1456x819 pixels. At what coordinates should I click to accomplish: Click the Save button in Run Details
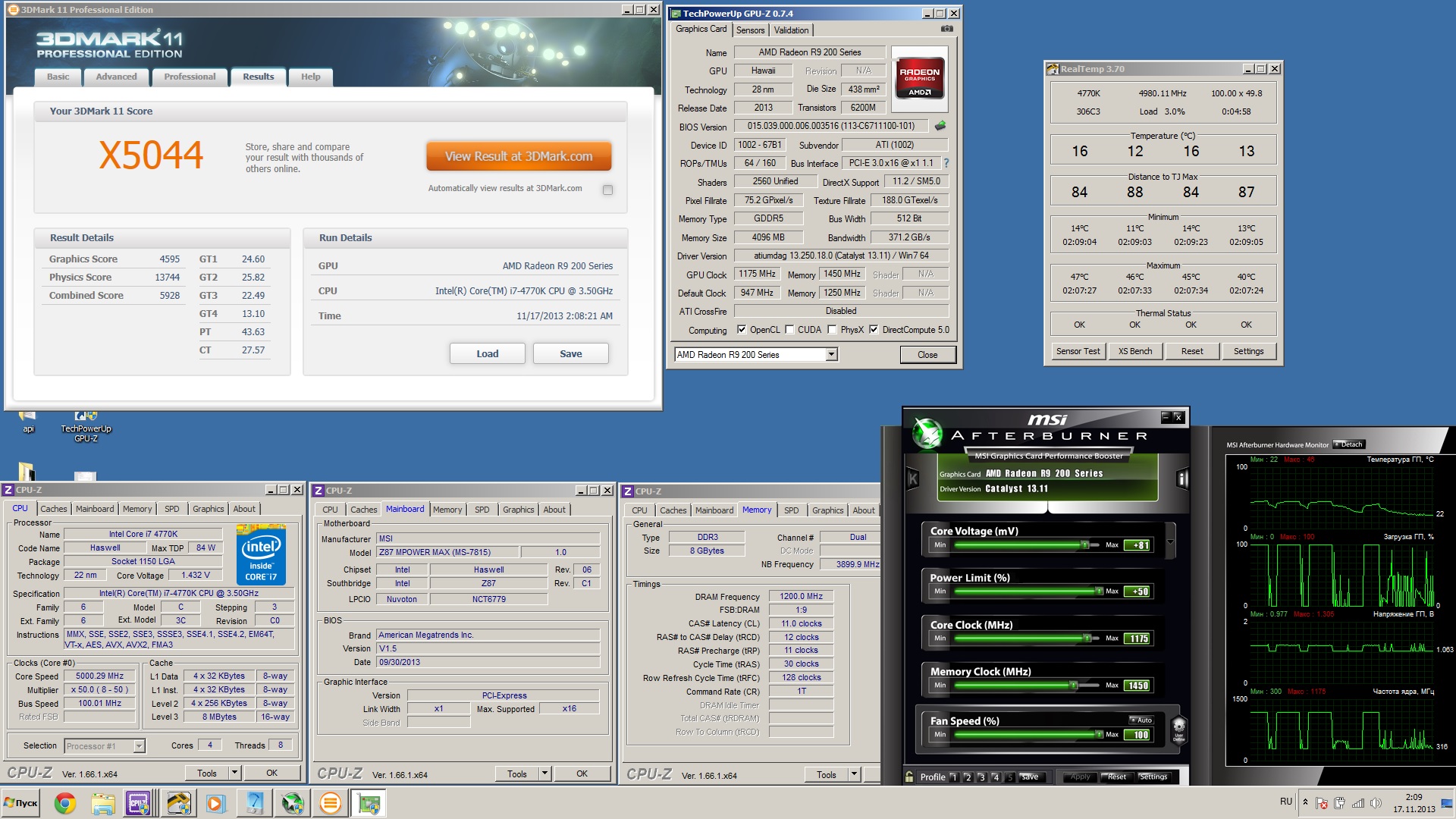571,353
